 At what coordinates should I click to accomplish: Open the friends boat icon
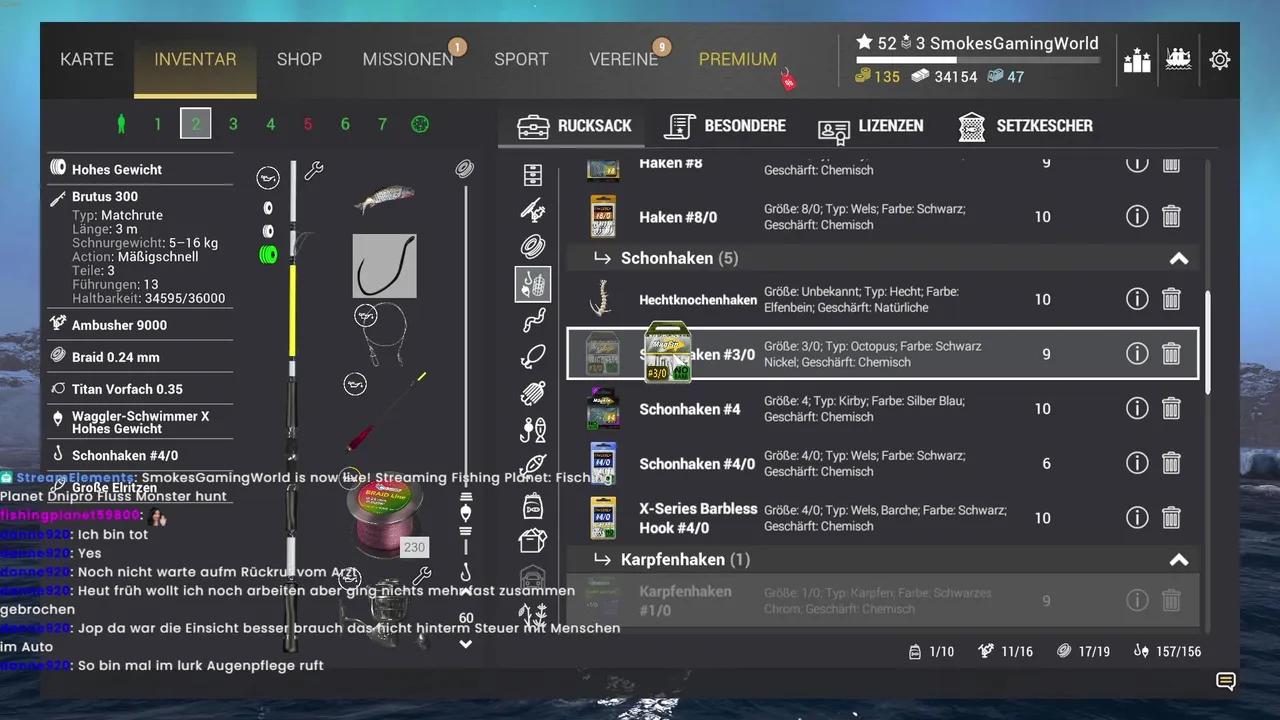[1180, 60]
